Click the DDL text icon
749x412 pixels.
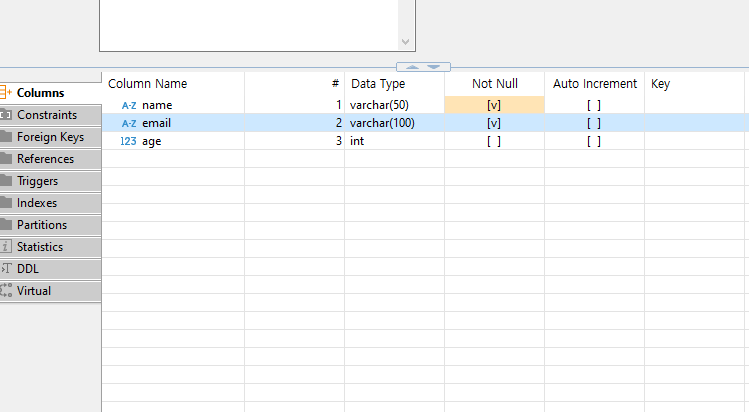pyautogui.click(x=6, y=268)
